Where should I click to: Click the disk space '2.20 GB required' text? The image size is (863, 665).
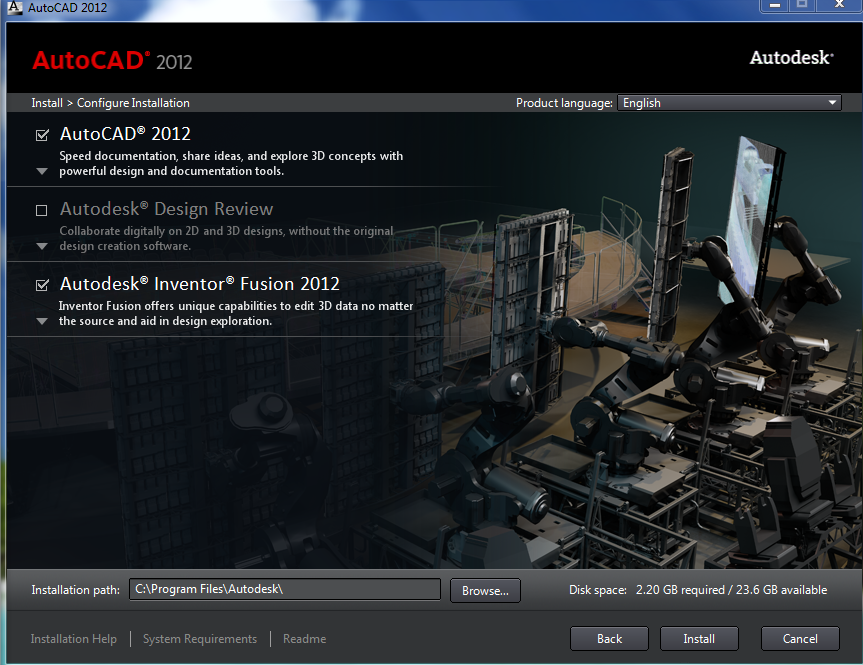[680, 590]
